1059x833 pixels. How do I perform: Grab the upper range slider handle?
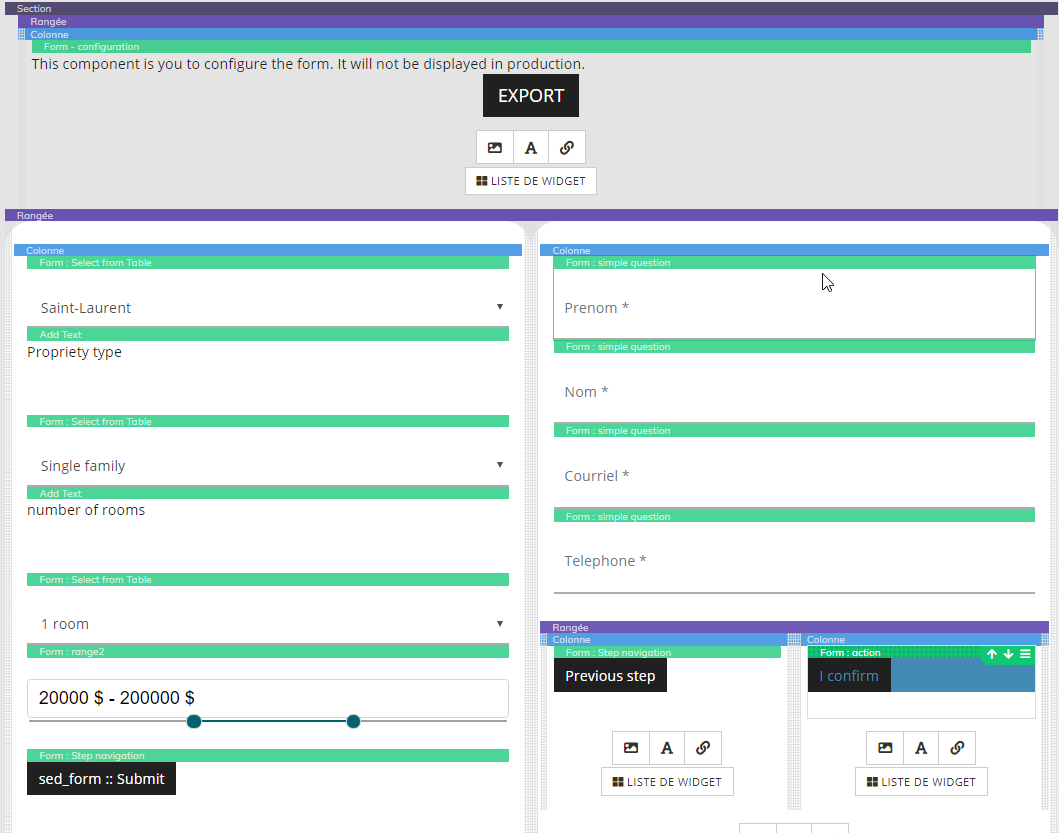tap(353, 722)
